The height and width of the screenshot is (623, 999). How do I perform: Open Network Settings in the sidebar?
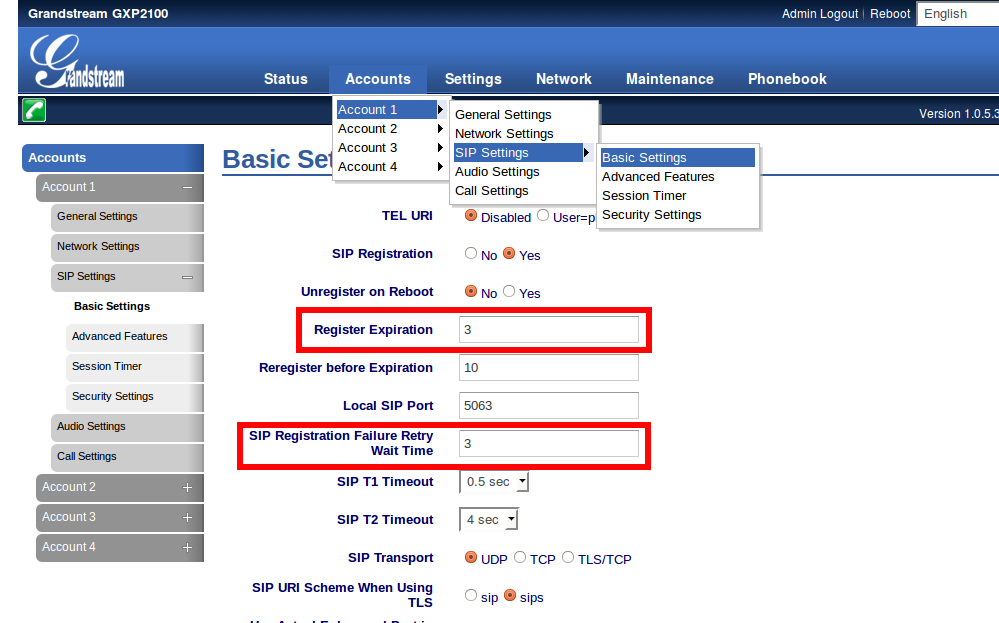127,247
